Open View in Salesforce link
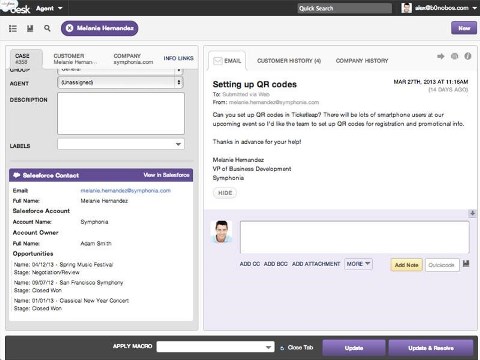Image resolution: width=480 pixels, height=360 pixels. pos(166,175)
